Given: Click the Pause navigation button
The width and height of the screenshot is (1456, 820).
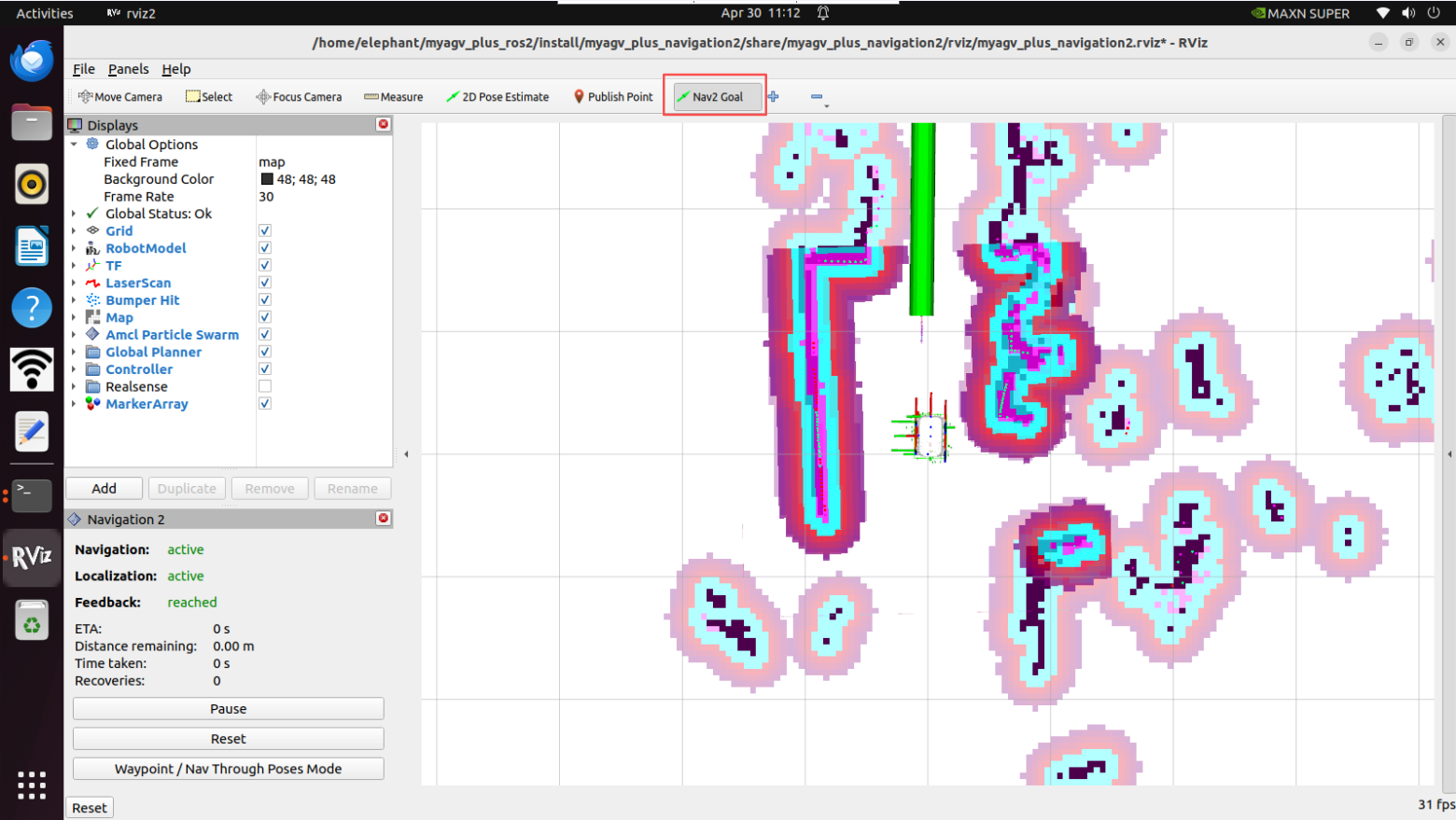Looking at the screenshot, I should (229, 709).
